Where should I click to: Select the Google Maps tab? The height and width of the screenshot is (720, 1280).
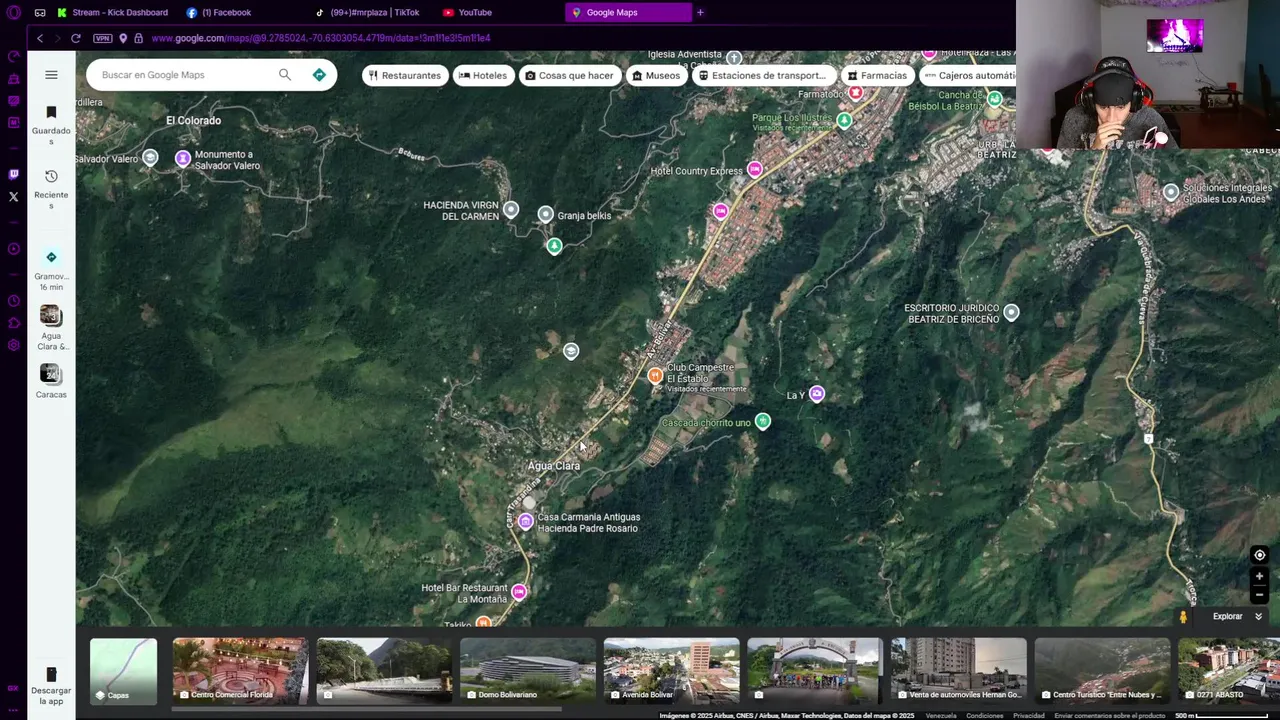628,12
